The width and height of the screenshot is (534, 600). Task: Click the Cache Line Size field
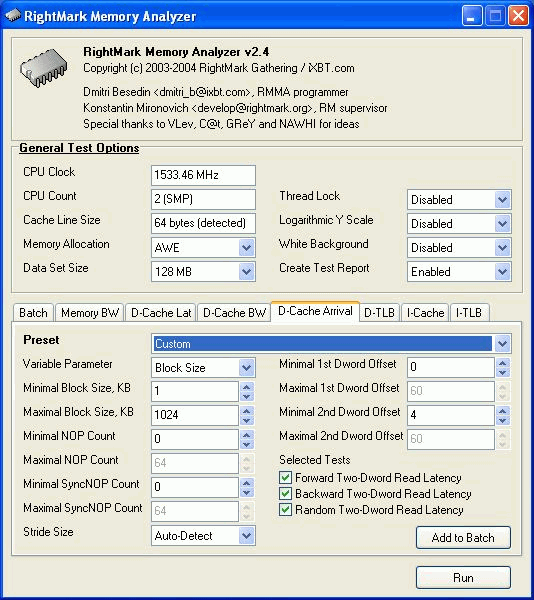203,223
